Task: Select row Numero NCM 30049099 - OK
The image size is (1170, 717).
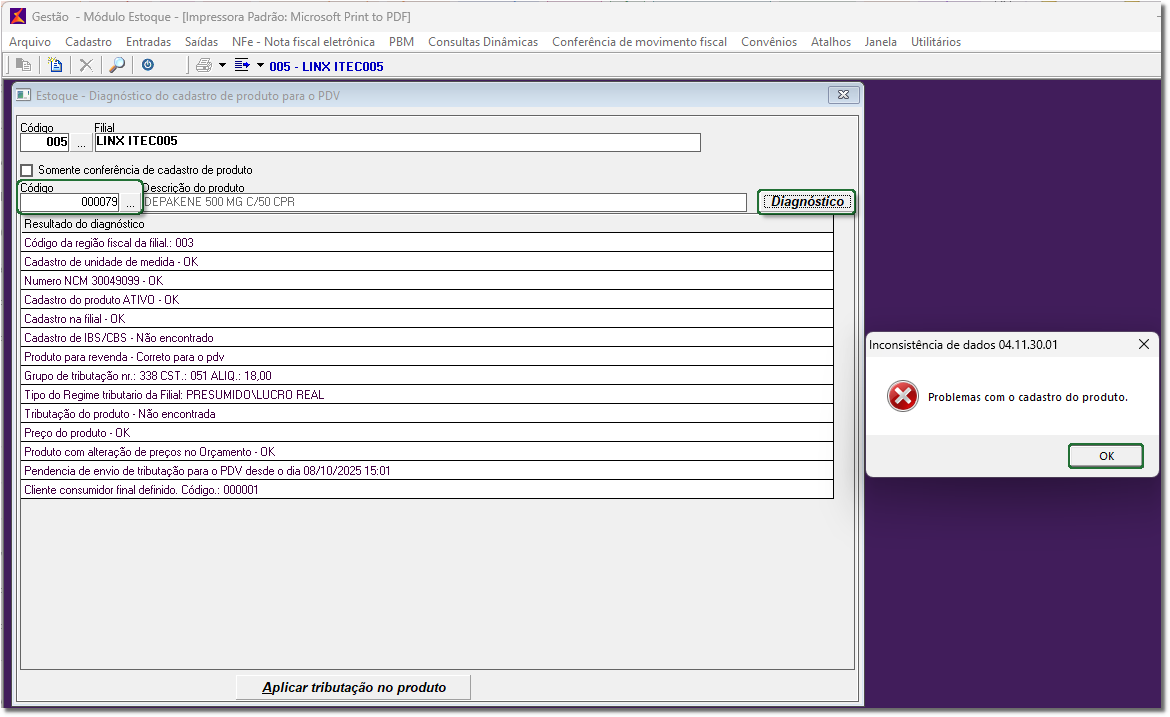Action: coord(427,281)
